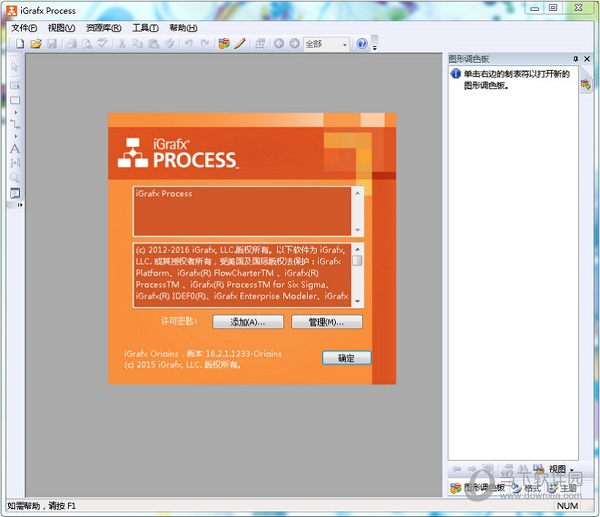Expand the rectangle shape tool flyout arrow
Image resolution: width=600 pixels, height=517 pixels.
(x=15, y=113)
